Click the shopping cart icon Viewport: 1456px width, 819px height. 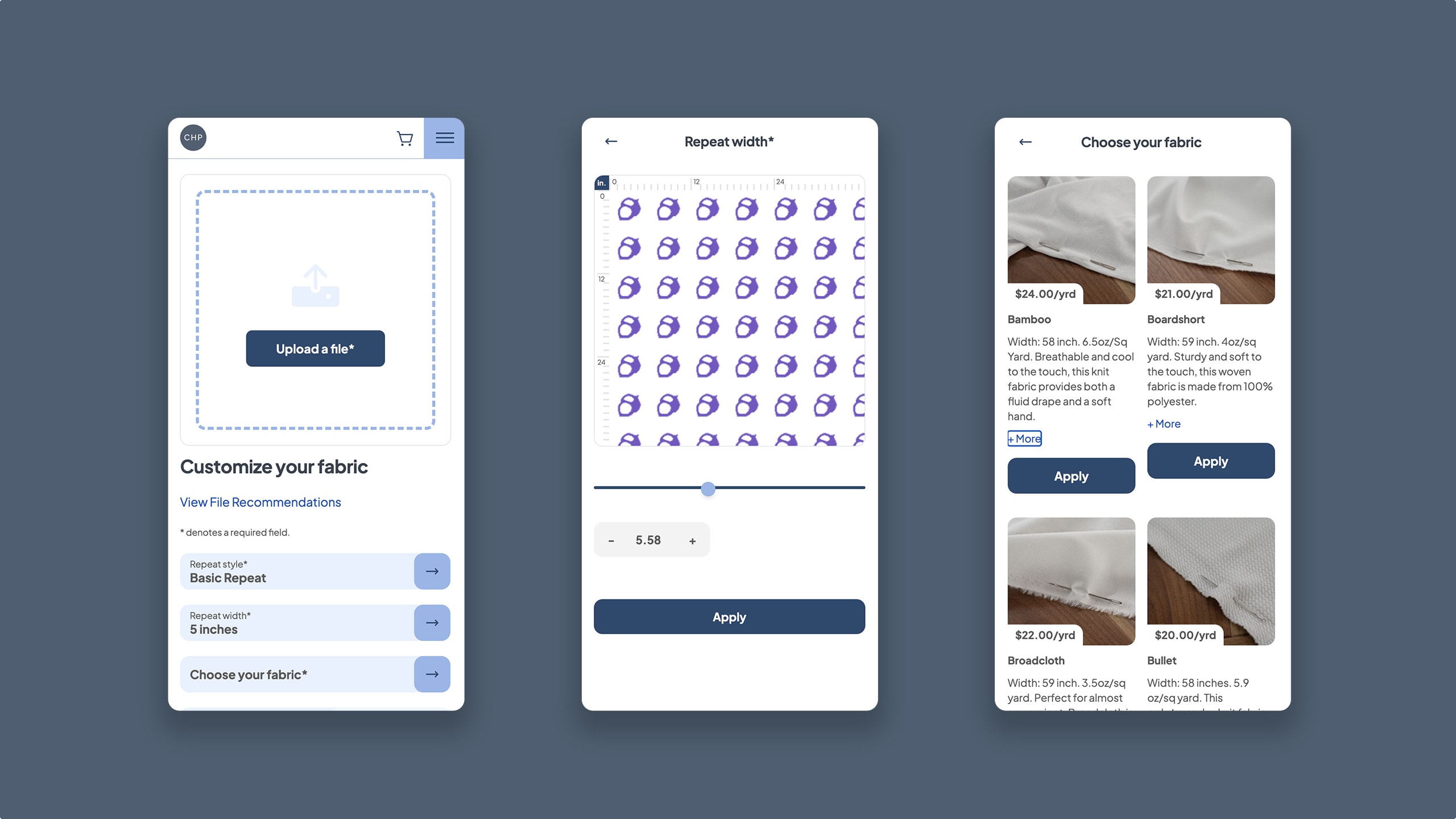pyautogui.click(x=404, y=137)
